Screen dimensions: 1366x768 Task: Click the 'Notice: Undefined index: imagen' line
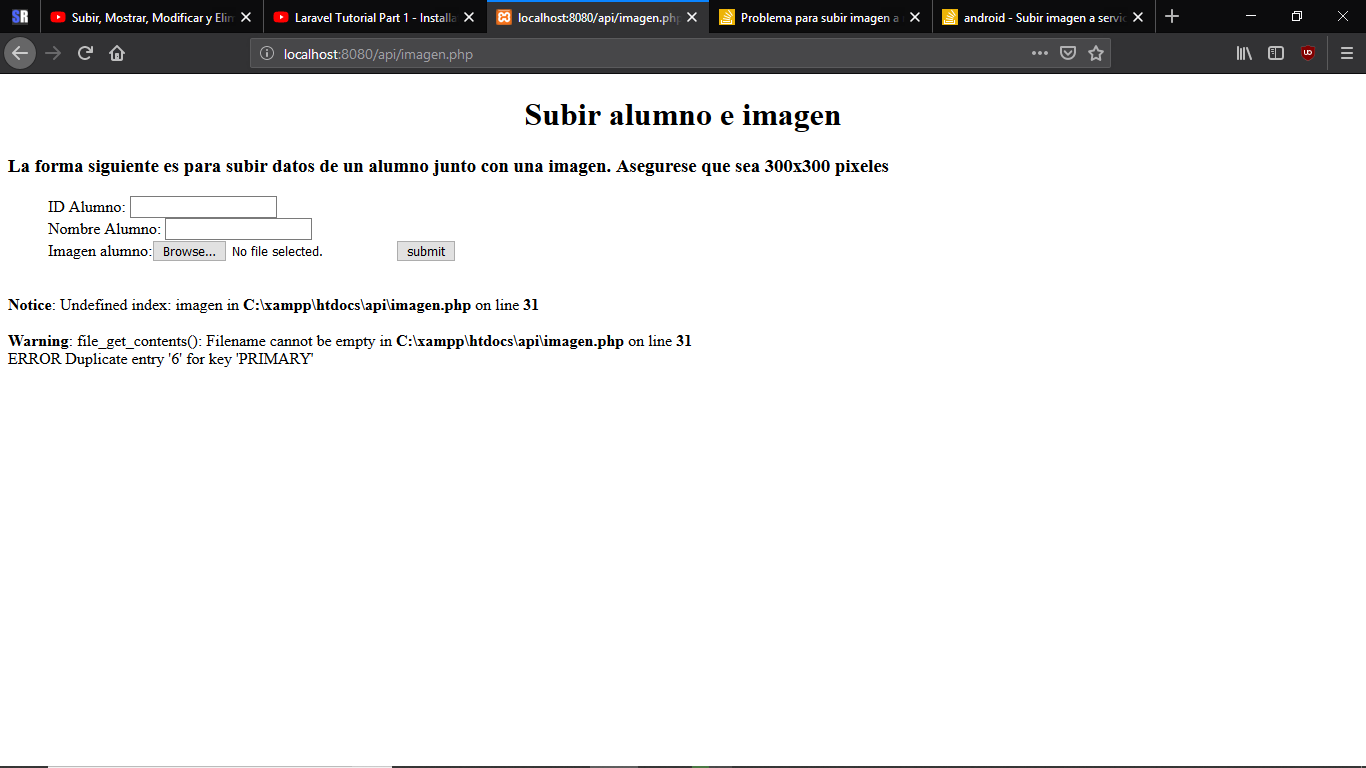pyautogui.click(x=273, y=305)
